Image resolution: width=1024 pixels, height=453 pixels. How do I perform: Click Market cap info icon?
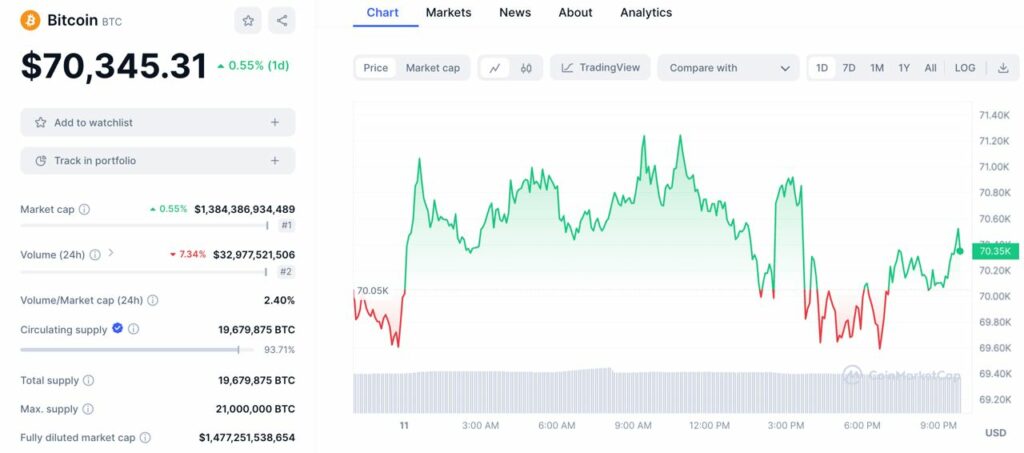[x=84, y=210]
